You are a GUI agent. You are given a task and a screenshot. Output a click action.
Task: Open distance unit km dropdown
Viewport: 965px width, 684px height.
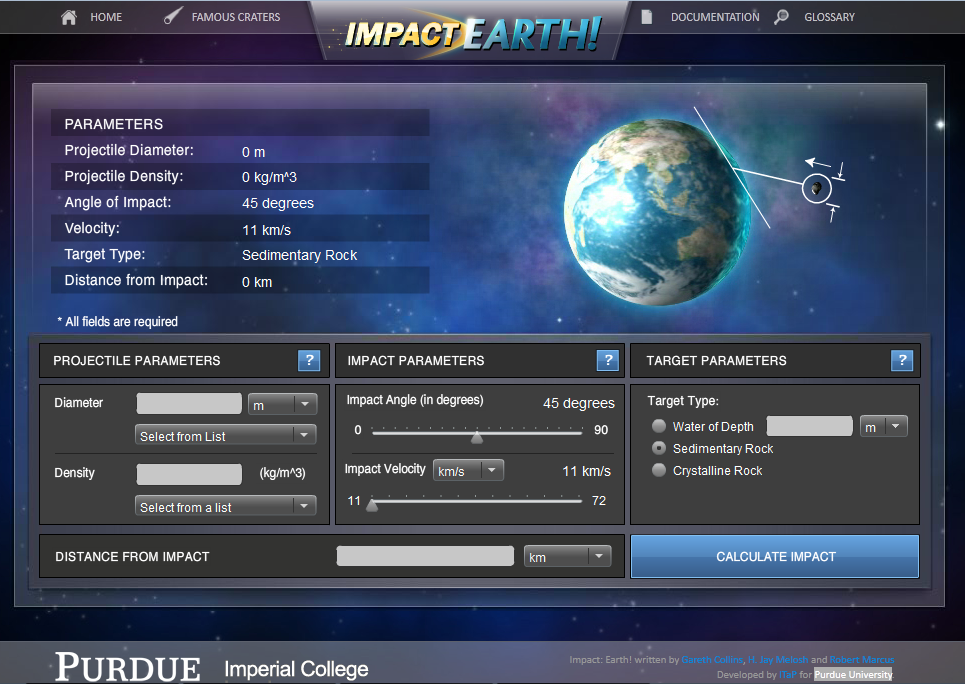pyautogui.click(x=567, y=557)
